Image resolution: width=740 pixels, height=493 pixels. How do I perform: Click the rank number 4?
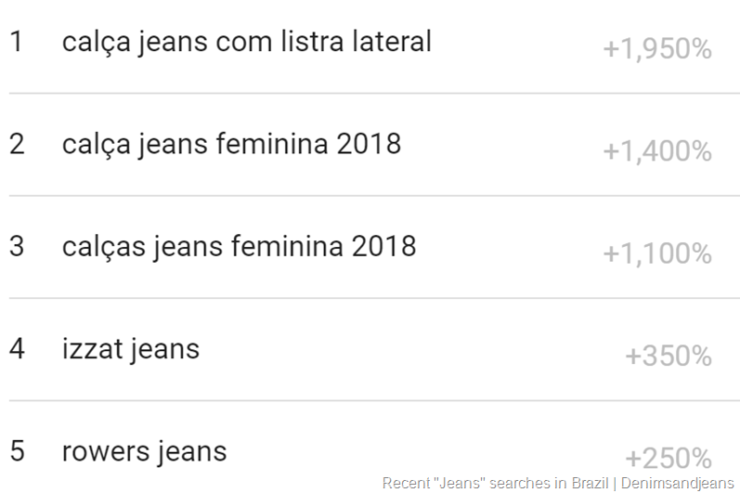click(17, 349)
